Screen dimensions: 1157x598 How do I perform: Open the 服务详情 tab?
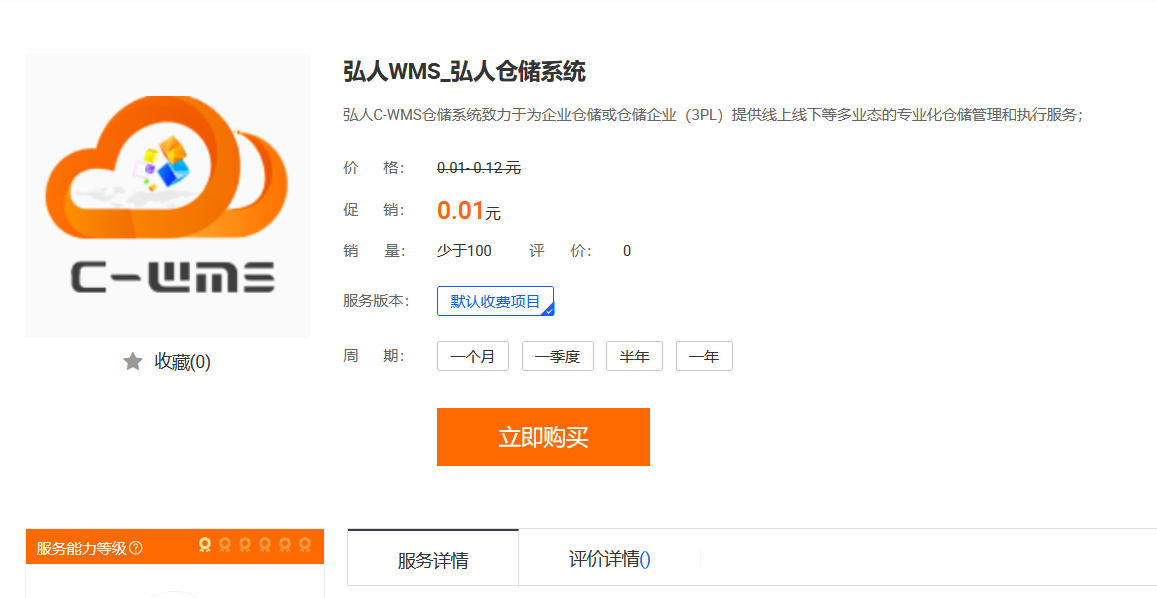coord(433,559)
